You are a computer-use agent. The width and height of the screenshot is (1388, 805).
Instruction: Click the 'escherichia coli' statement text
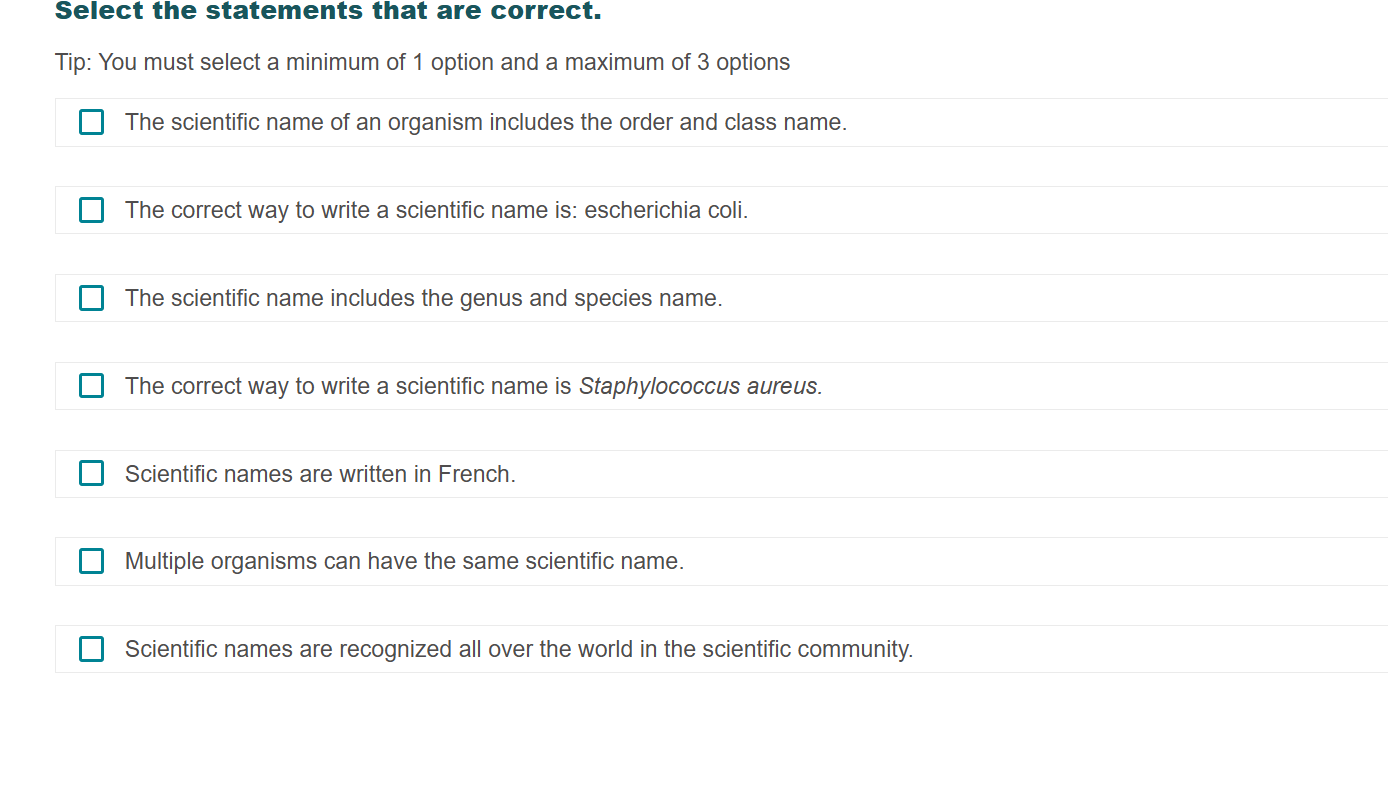click(x=436, y=210)
